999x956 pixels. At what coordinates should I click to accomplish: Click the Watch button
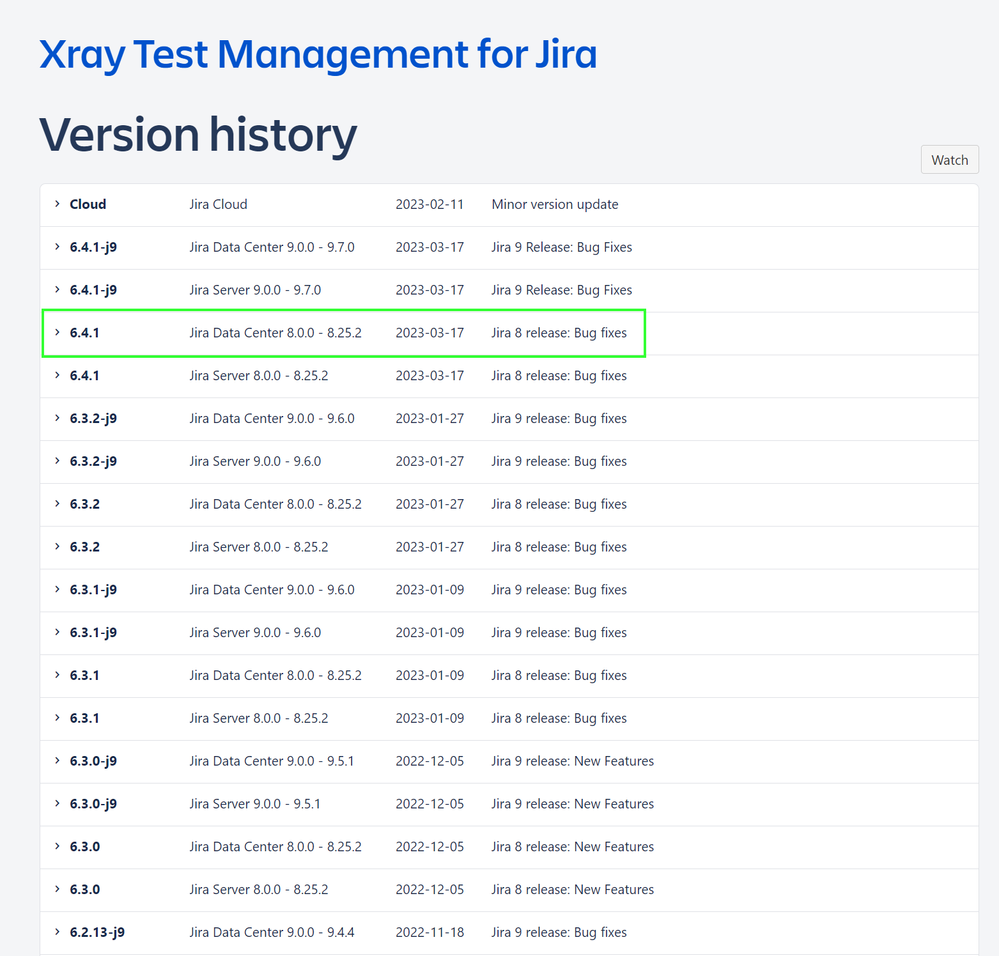pos(949,160)
